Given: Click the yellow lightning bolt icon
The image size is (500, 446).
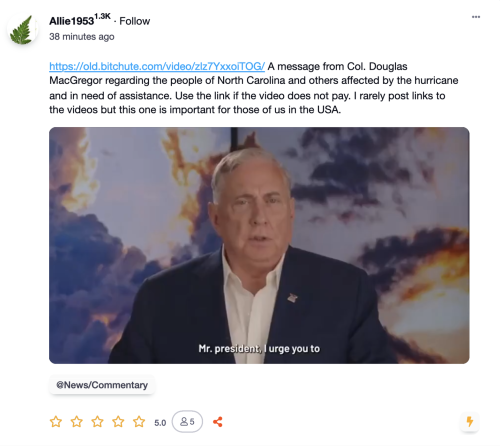Looking at the screenshot, I should point(470,422).
